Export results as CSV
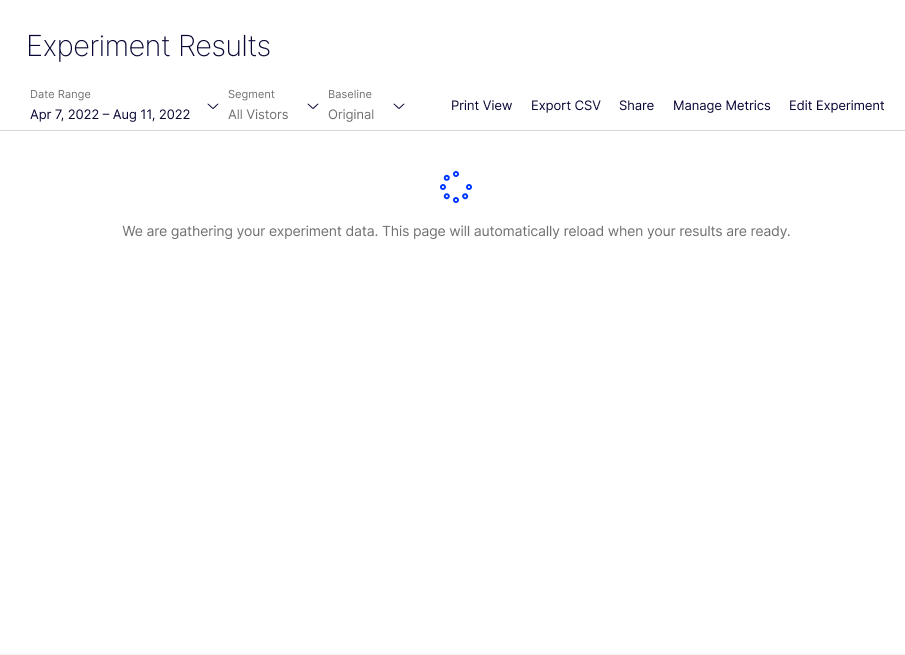This screenshot has height=655, width=905. (x=565, y=106)
